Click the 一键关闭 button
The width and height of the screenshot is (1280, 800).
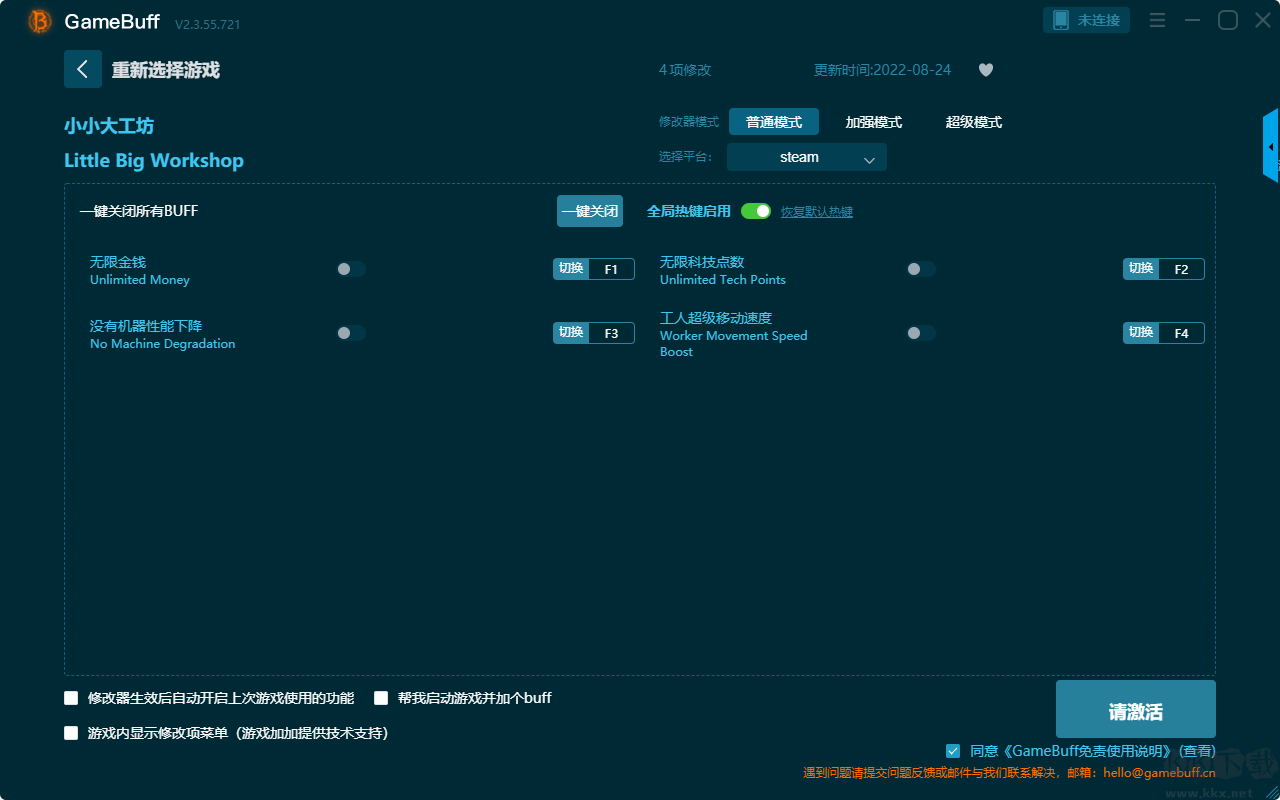tap(590, 211)
